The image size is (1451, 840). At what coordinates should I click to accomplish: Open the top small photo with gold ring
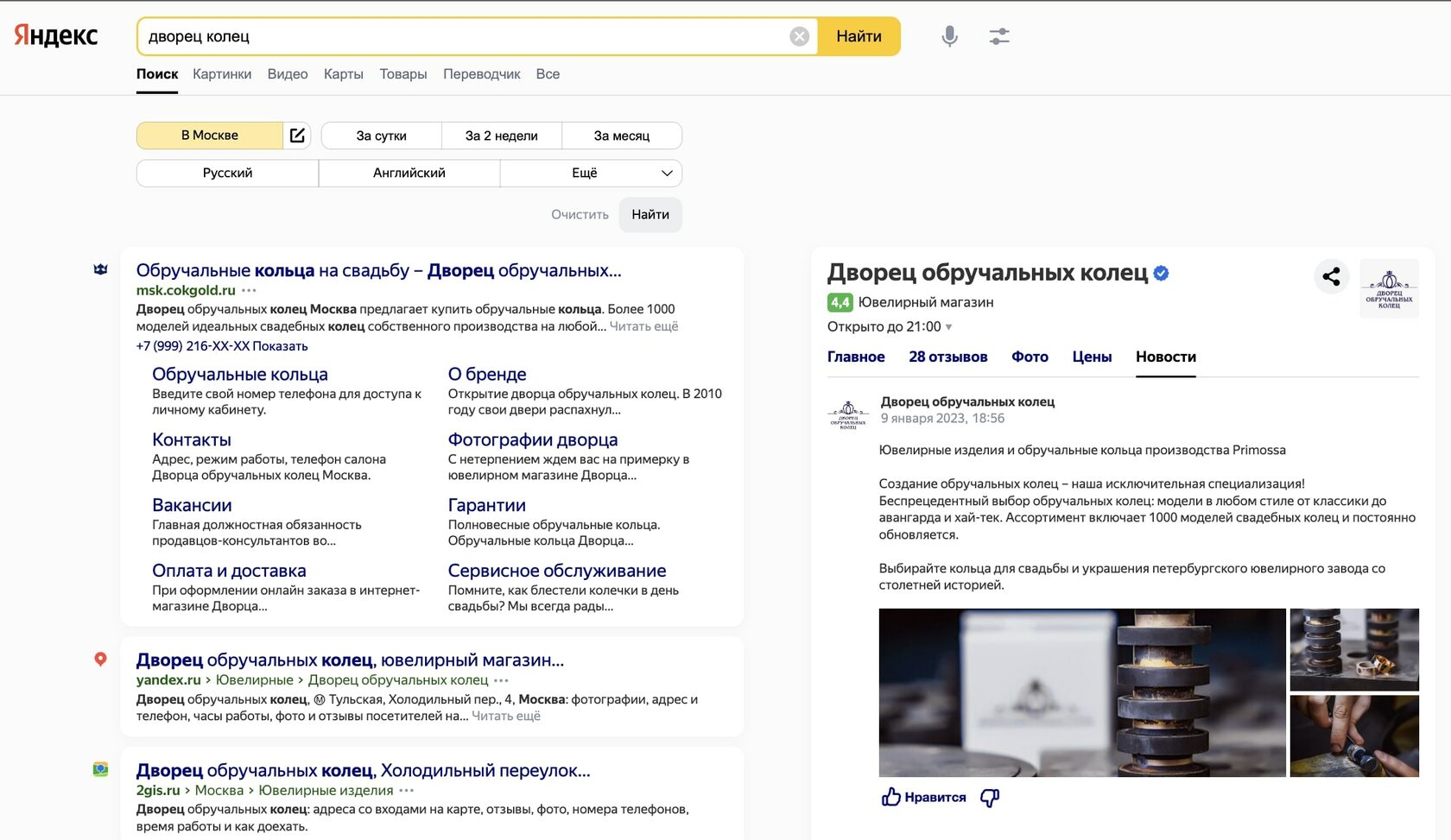[1354, 649]
